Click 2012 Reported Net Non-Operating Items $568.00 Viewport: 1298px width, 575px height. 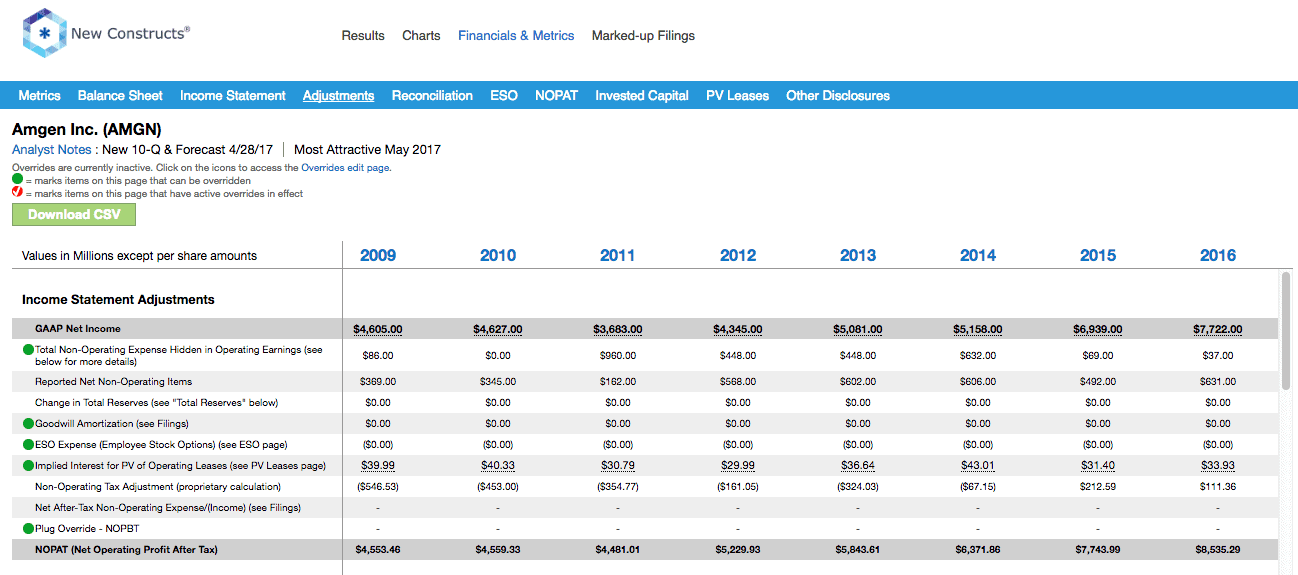738,381
